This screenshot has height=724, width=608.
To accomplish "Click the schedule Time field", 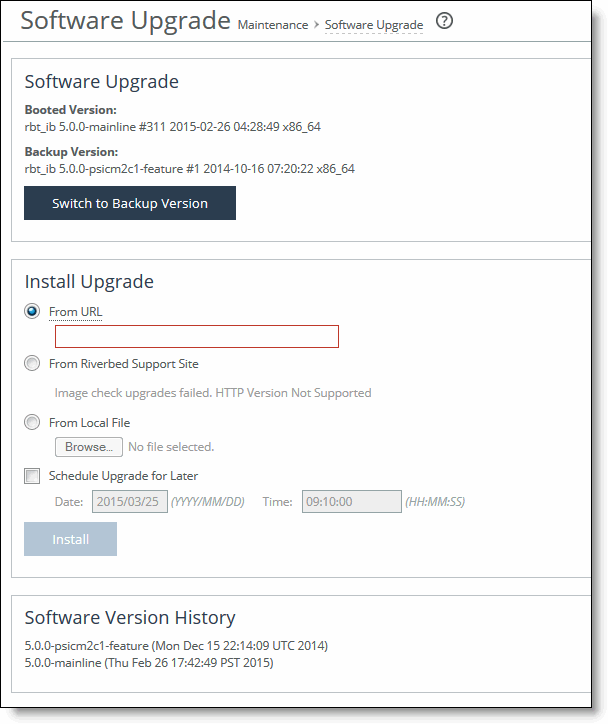I will tap(352, 501).
